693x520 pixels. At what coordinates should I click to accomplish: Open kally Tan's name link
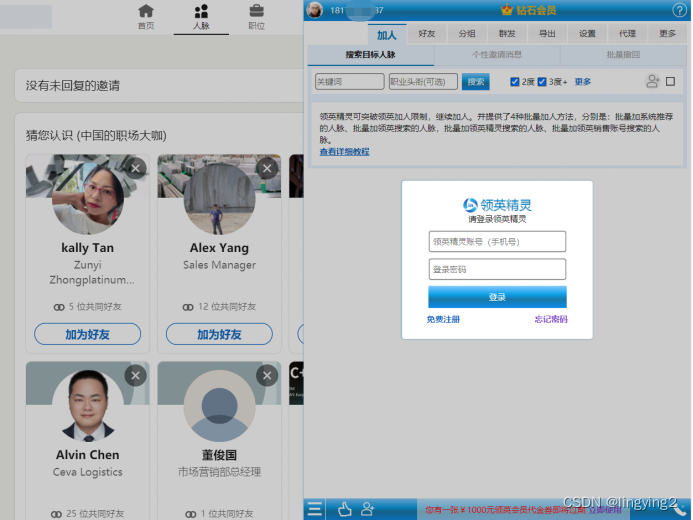88,248
